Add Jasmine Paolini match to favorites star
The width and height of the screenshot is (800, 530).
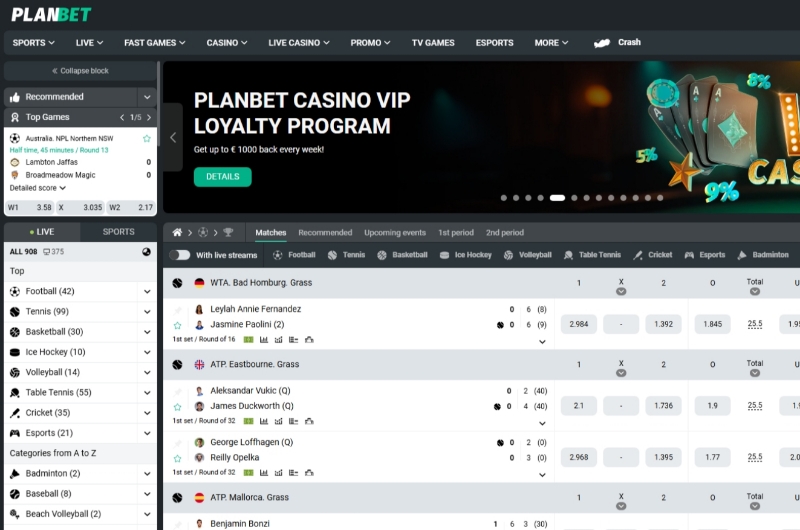tap(177, 325)
